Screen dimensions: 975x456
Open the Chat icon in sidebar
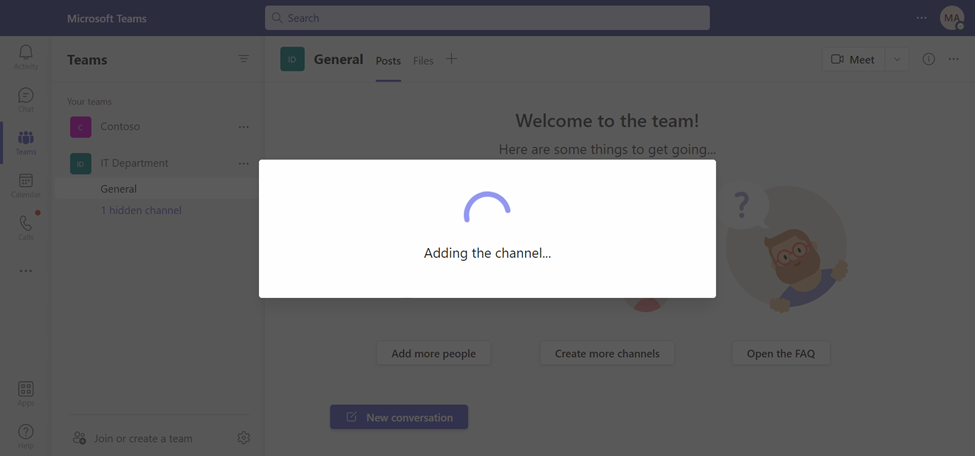tap(25, 95)
